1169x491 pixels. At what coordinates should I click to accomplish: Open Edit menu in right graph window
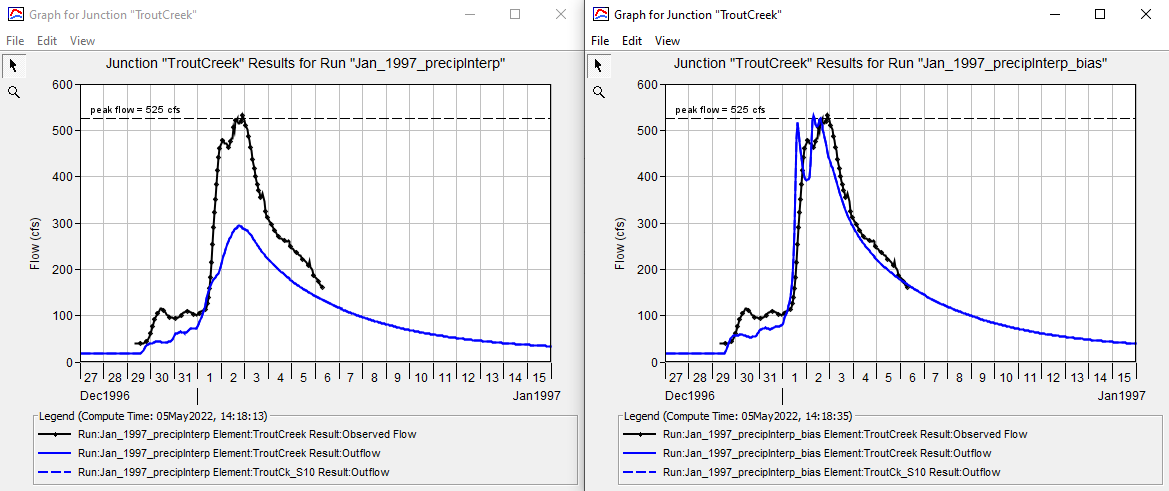tap(631, 41)
